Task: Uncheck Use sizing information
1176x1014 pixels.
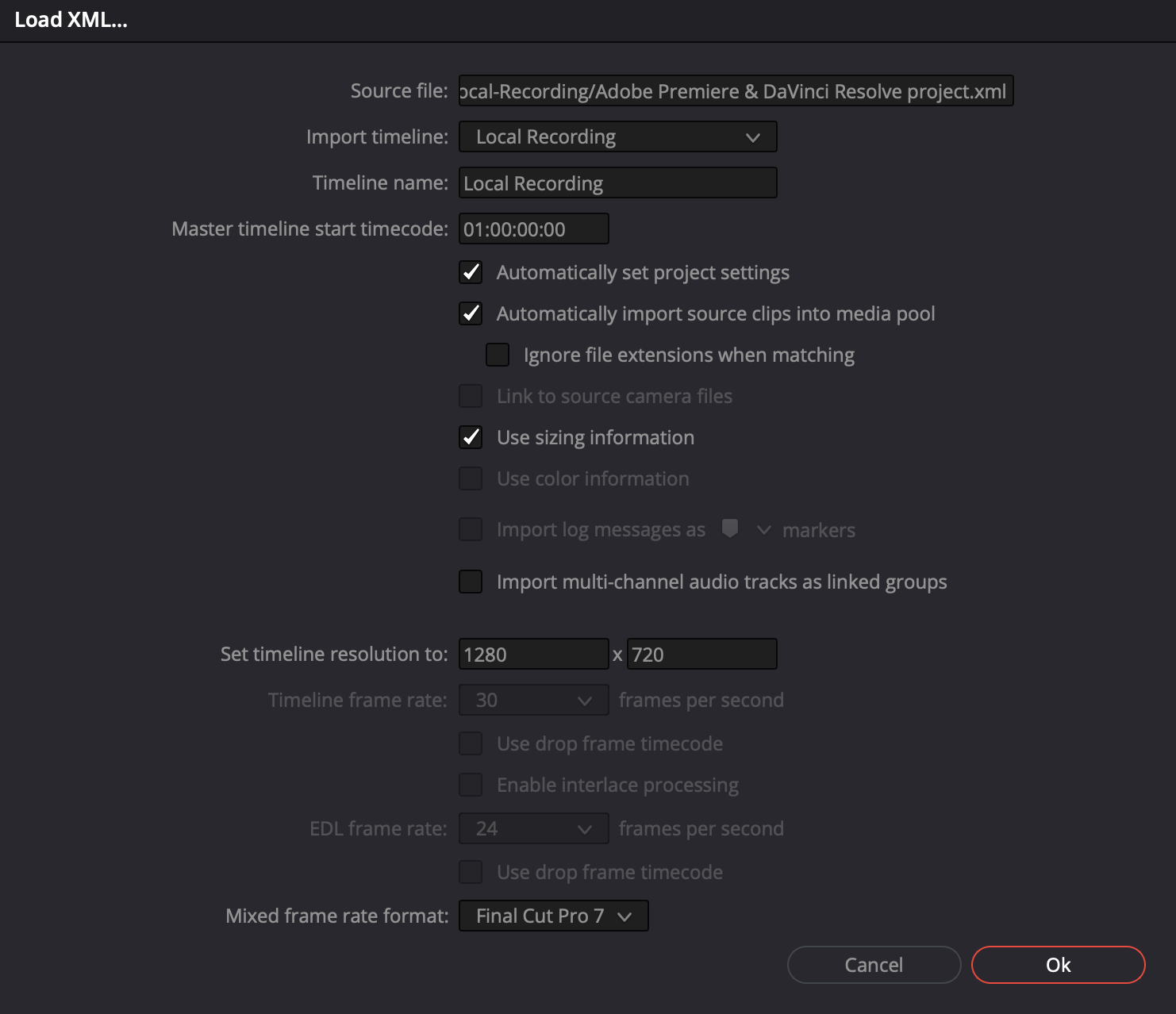Action: [471, 437]
